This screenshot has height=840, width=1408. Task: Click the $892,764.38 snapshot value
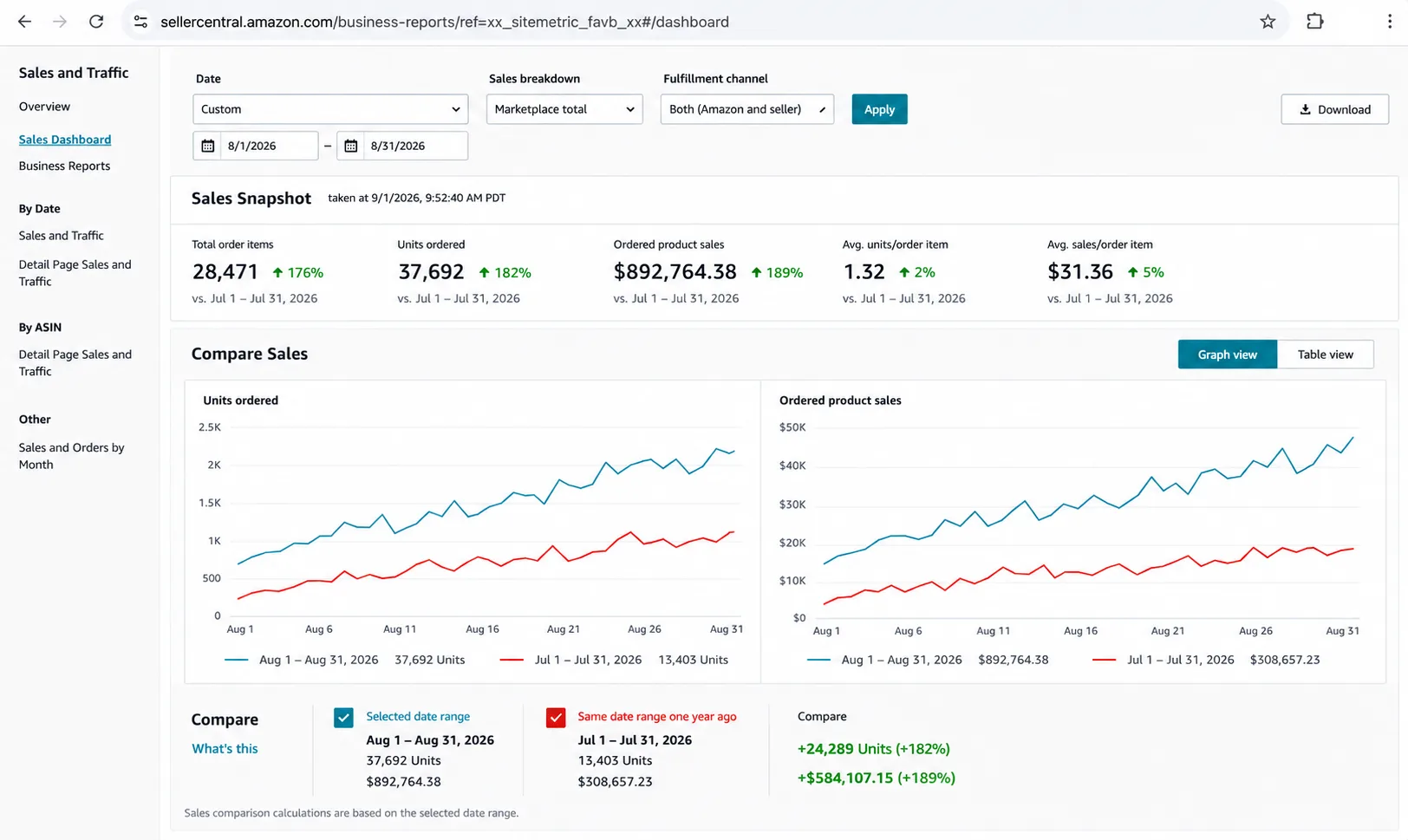point(675,272)
